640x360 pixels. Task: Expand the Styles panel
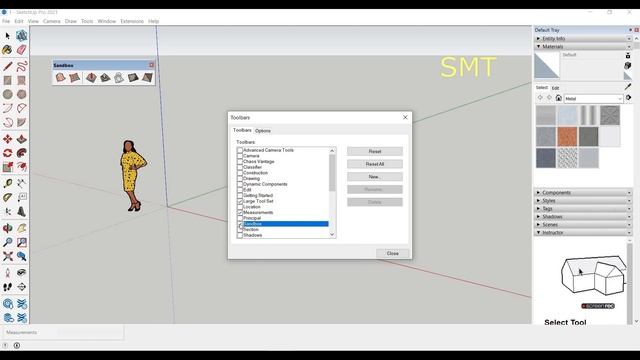(583, 201)
